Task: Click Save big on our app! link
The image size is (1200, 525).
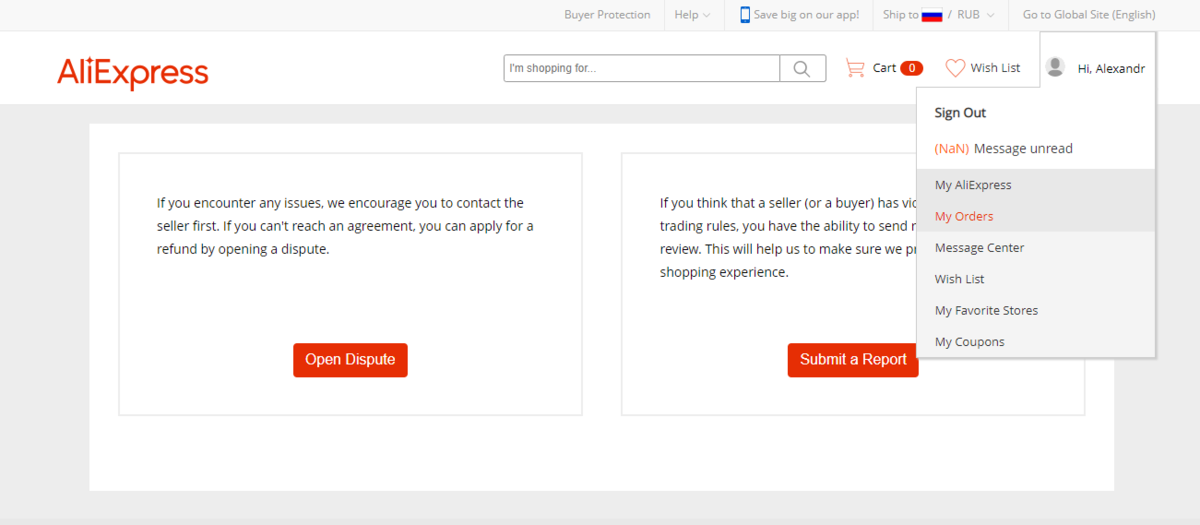Action: pyautogui.click(x=806, y=15)
